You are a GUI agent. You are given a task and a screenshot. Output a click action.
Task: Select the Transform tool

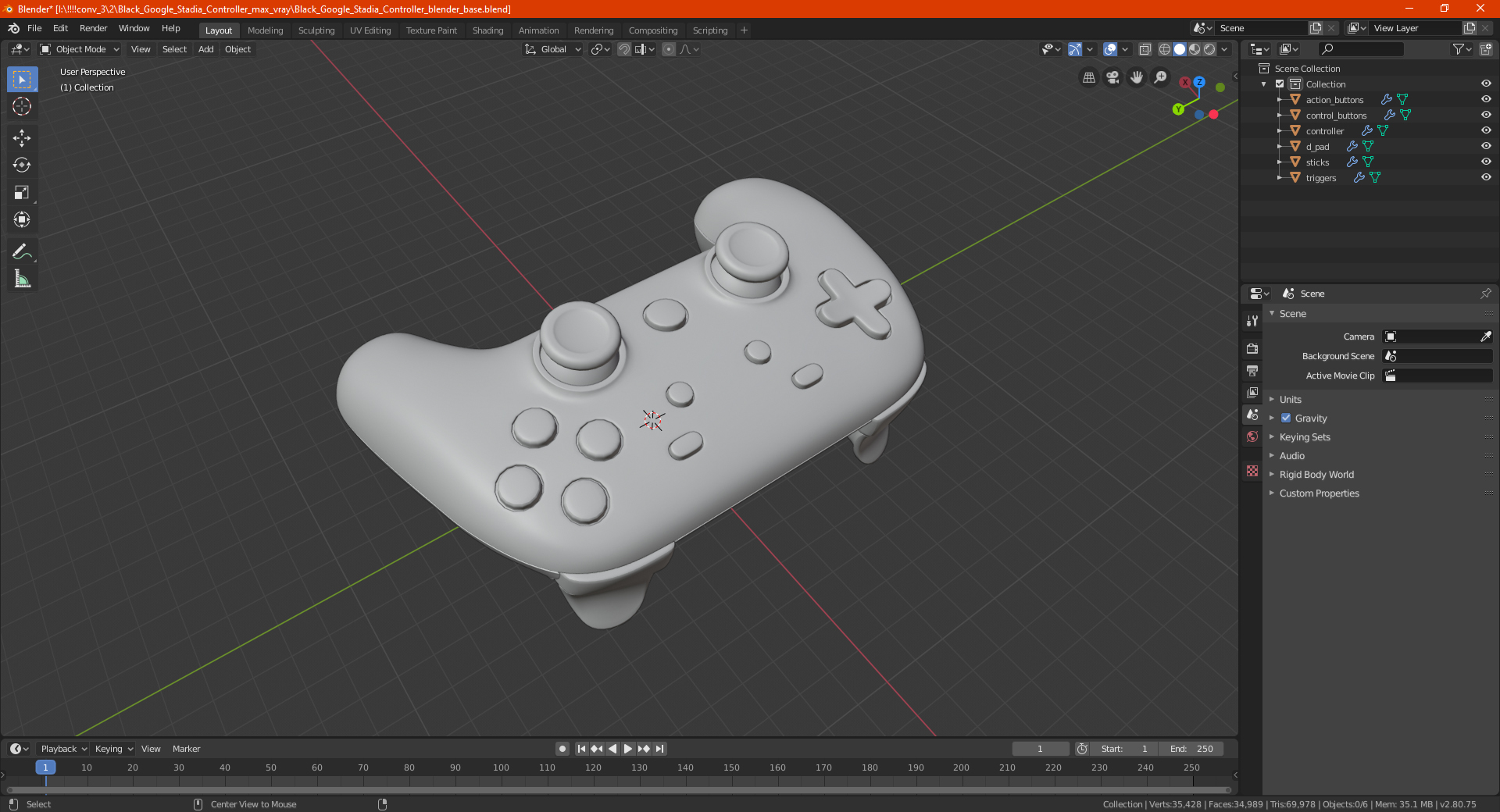coord(22,219)
